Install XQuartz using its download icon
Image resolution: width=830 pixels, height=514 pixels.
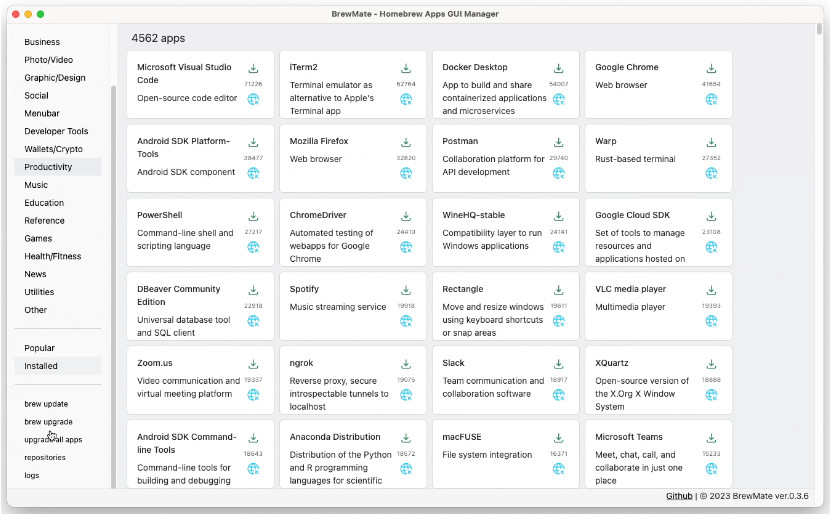(x=711, y=364)
